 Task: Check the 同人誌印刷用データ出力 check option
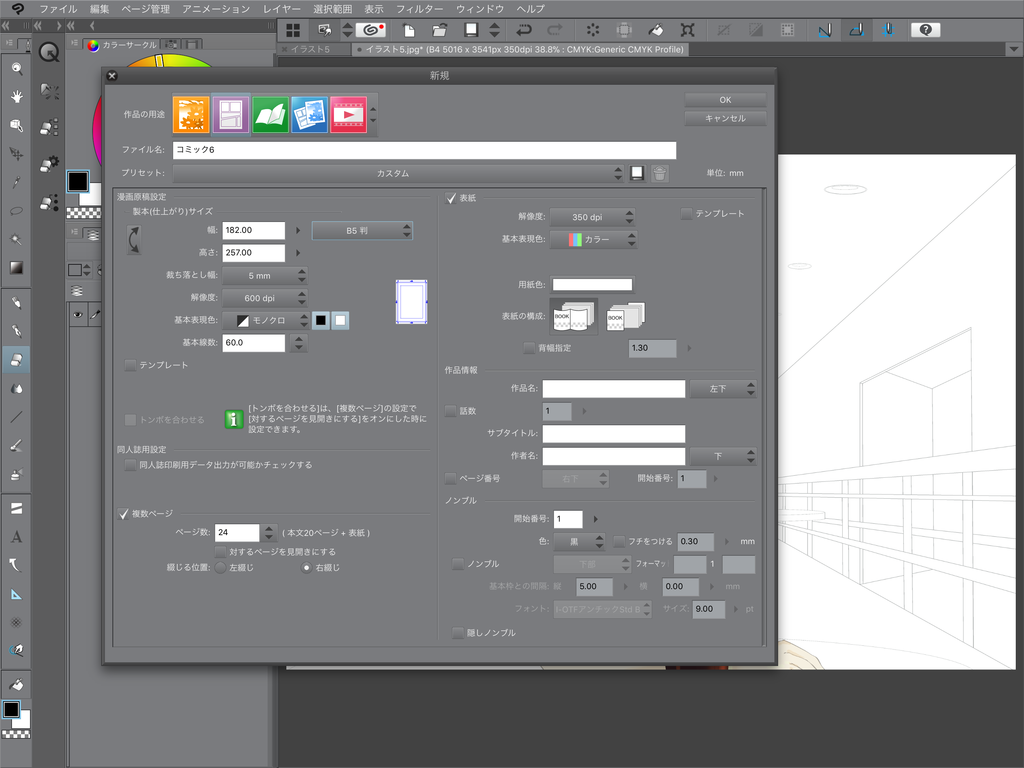(130, 465)
